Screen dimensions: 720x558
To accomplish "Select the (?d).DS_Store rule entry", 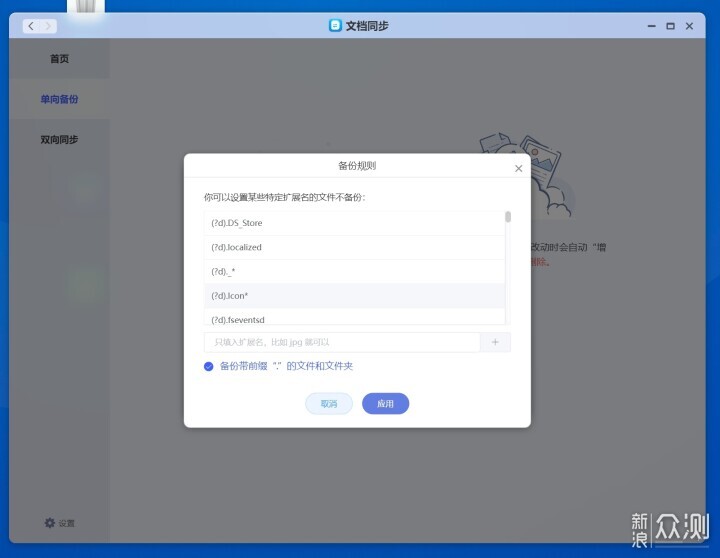I will click(x=353, y=223).
